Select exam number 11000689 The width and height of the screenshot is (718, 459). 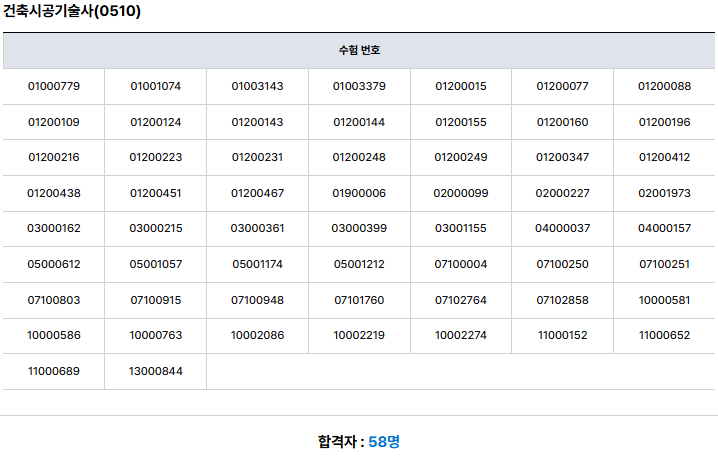click(54, 372)
